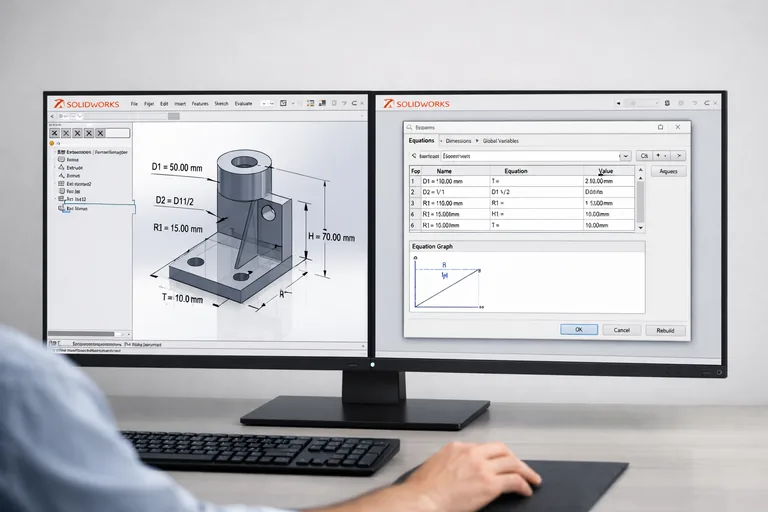Click dark display-style icon in left window toolbar
The height and width of the screenshot is (512, 768).
322,103
